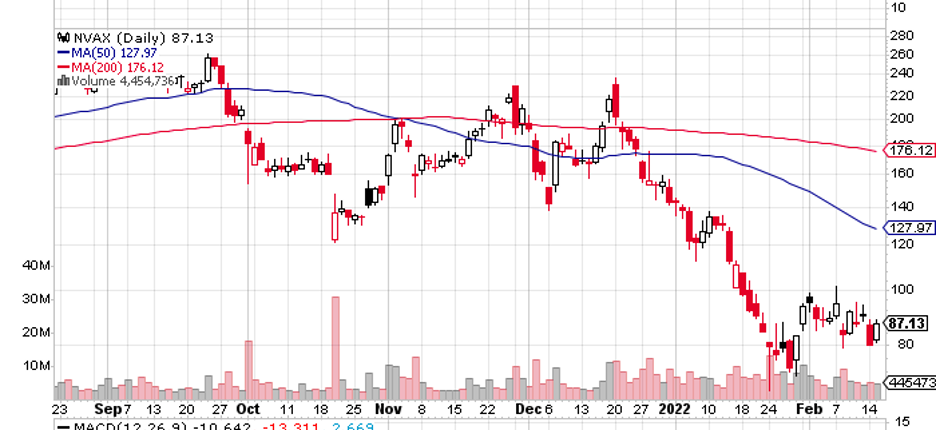The image size is (936, 430).
Task: Click the 120 price axis label
Action: point(901,244)
